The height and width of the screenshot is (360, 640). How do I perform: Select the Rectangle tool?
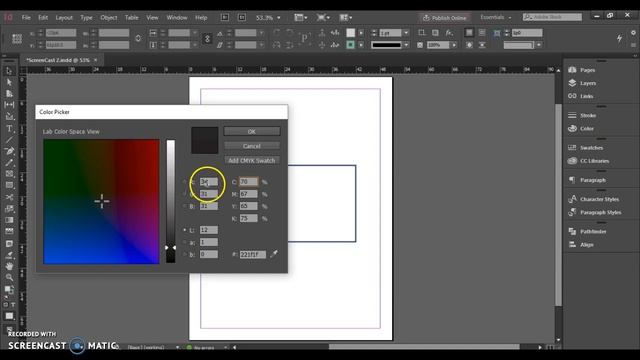[9, 185]
